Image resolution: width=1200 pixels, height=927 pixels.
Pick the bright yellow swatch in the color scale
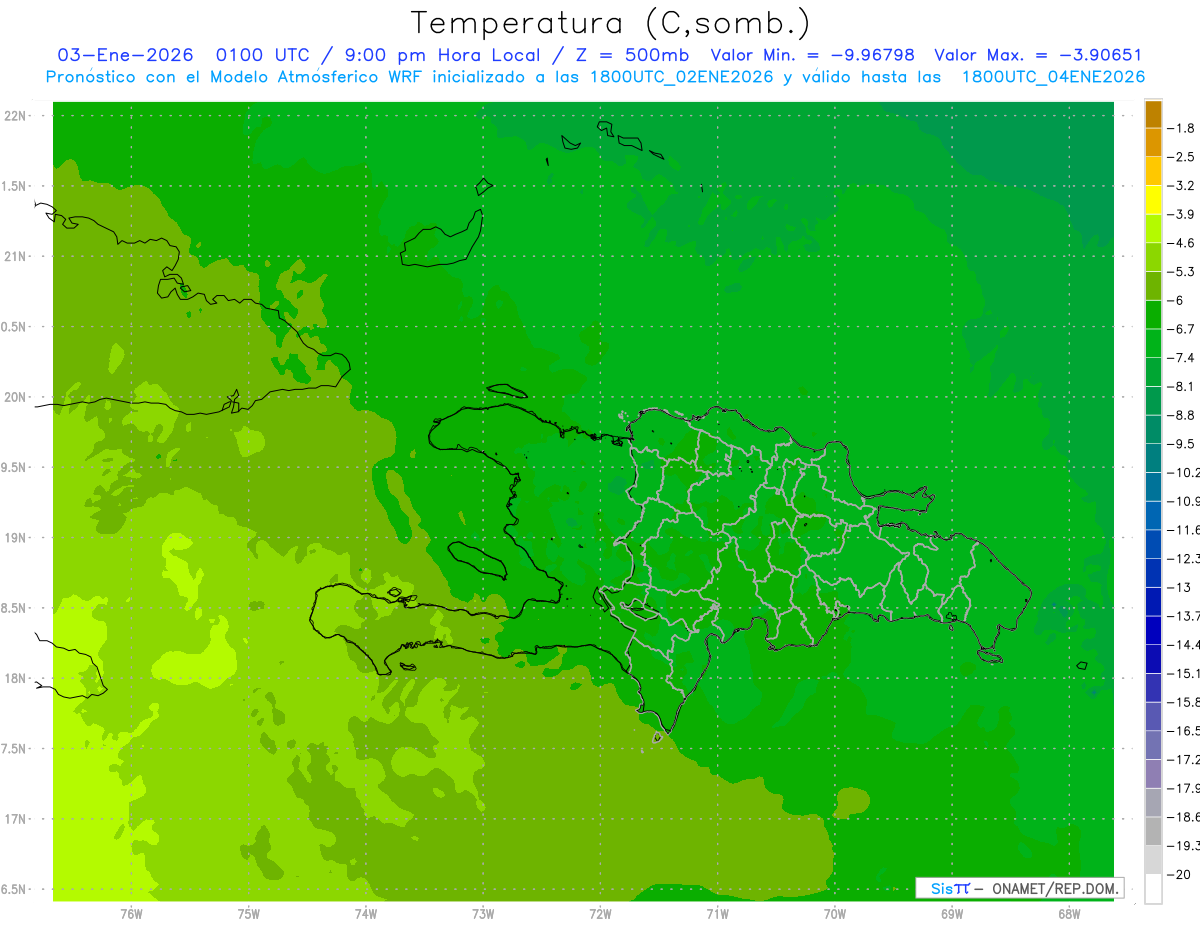click(1153, 200)
